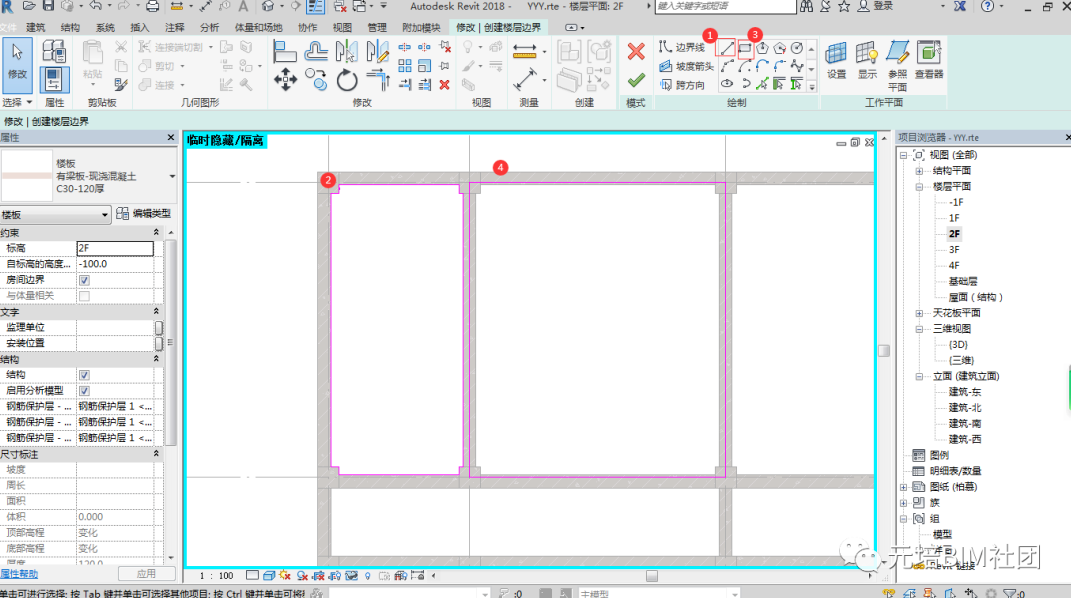
Task: Click green checkmark to finish edit mode
Action: [635, 80]
